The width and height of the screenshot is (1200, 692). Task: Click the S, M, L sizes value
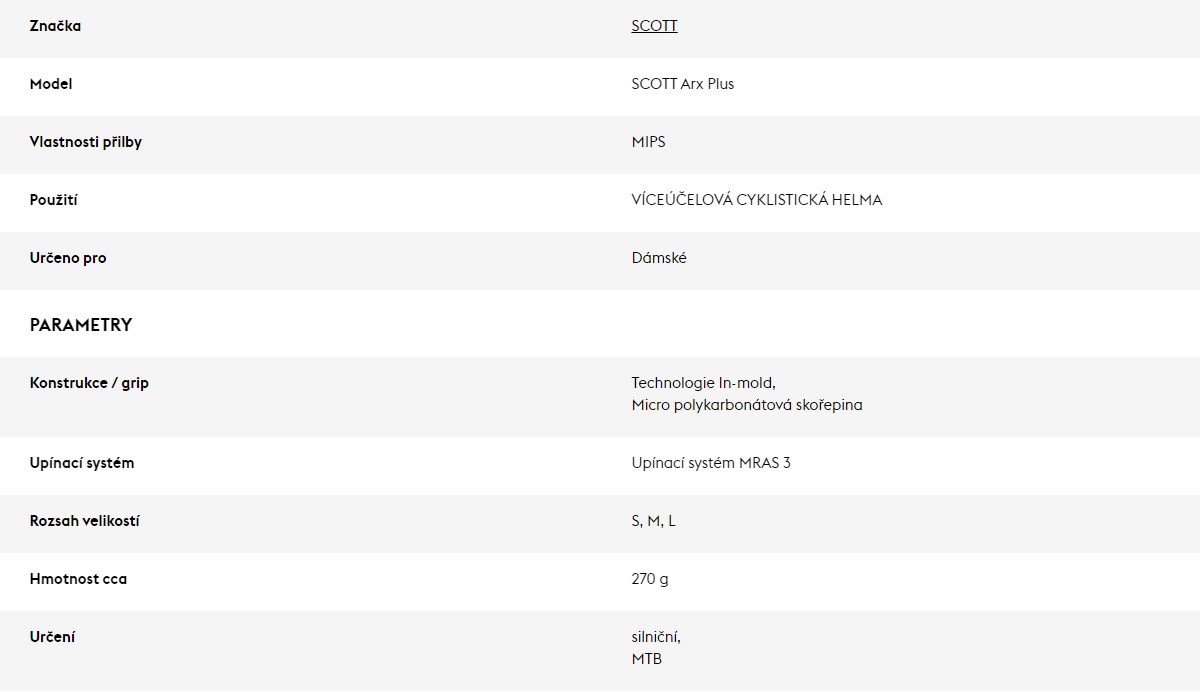pyautogui.click(x=653, y=521)
